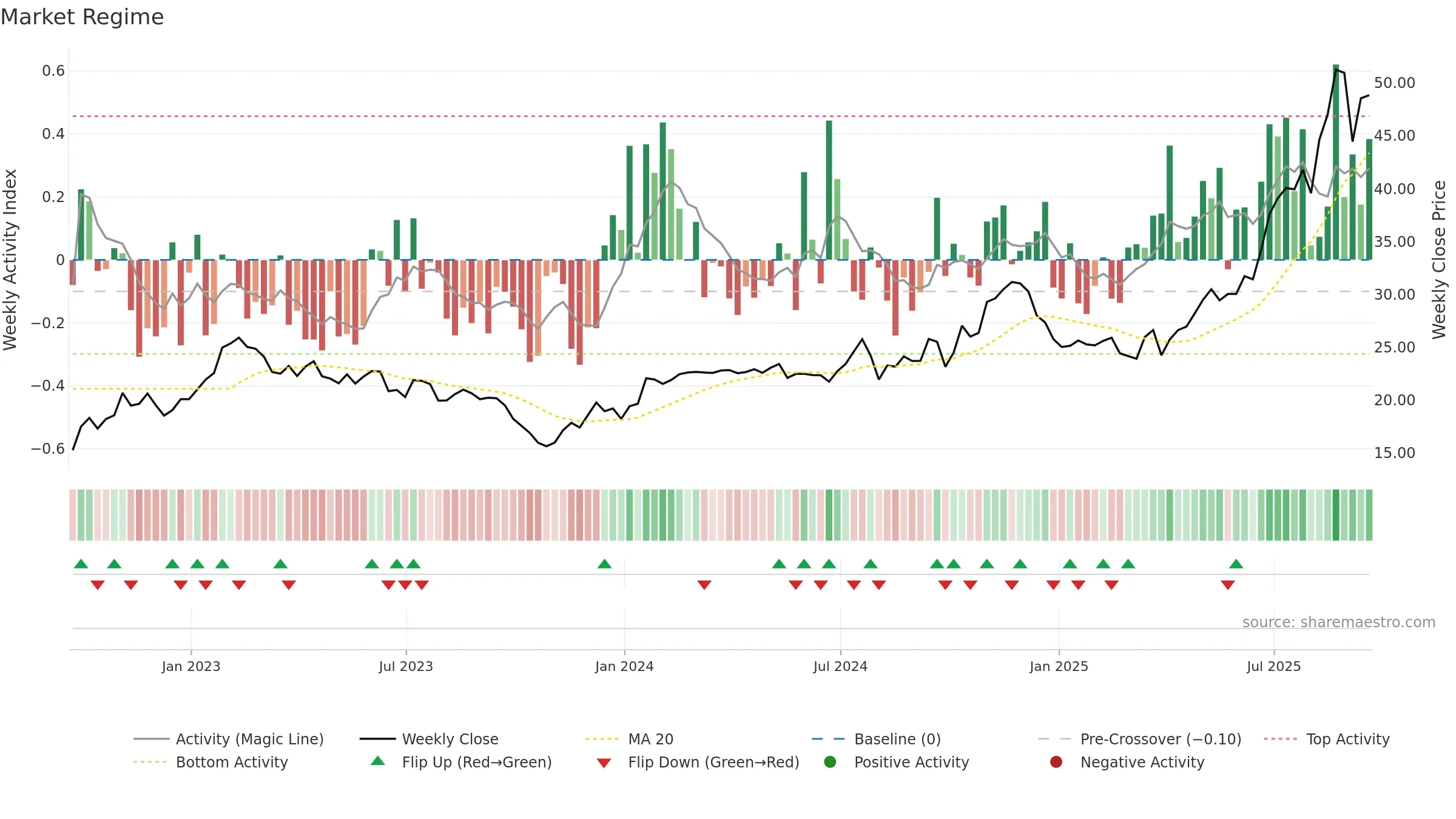Click the 15.00 price axis label
The height and width of the screenshot is (819, 1456).
click(x=1395, y=453)
